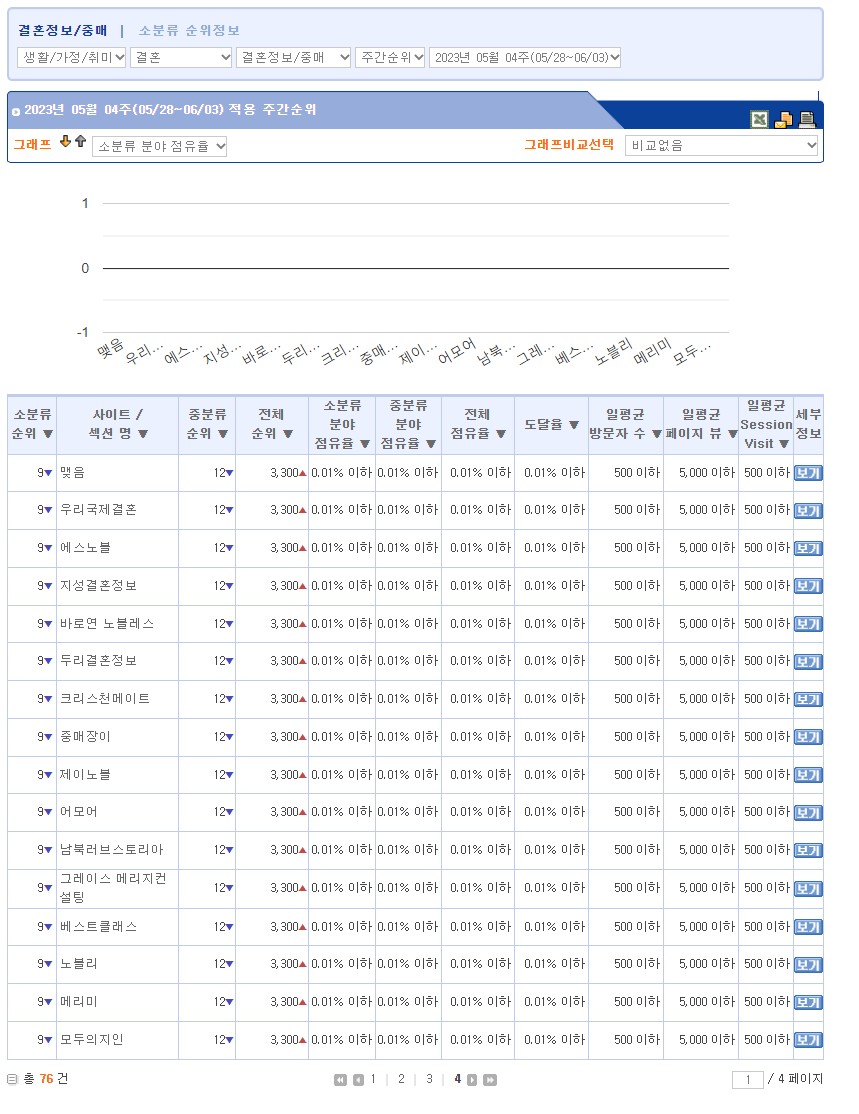Image resolution: width=859 pixels, height=1114 pixels.
Task: Sort by the 도달율 column header
Action: point(552,424)
